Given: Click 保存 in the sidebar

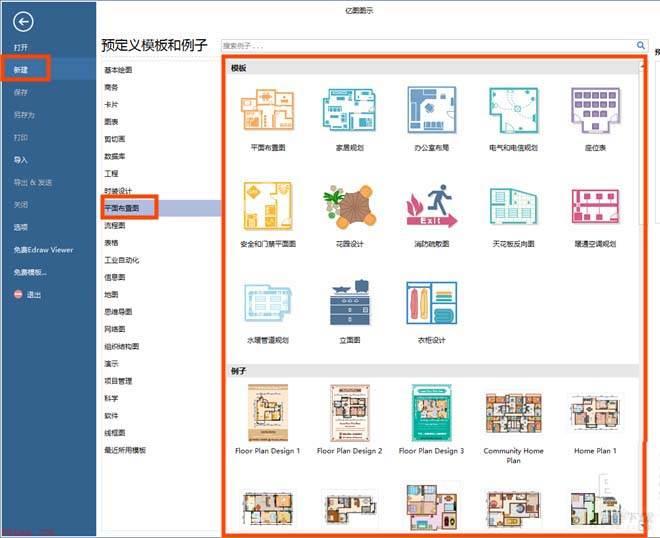Looking at the screenshot, I should click(x=21, y=92).
